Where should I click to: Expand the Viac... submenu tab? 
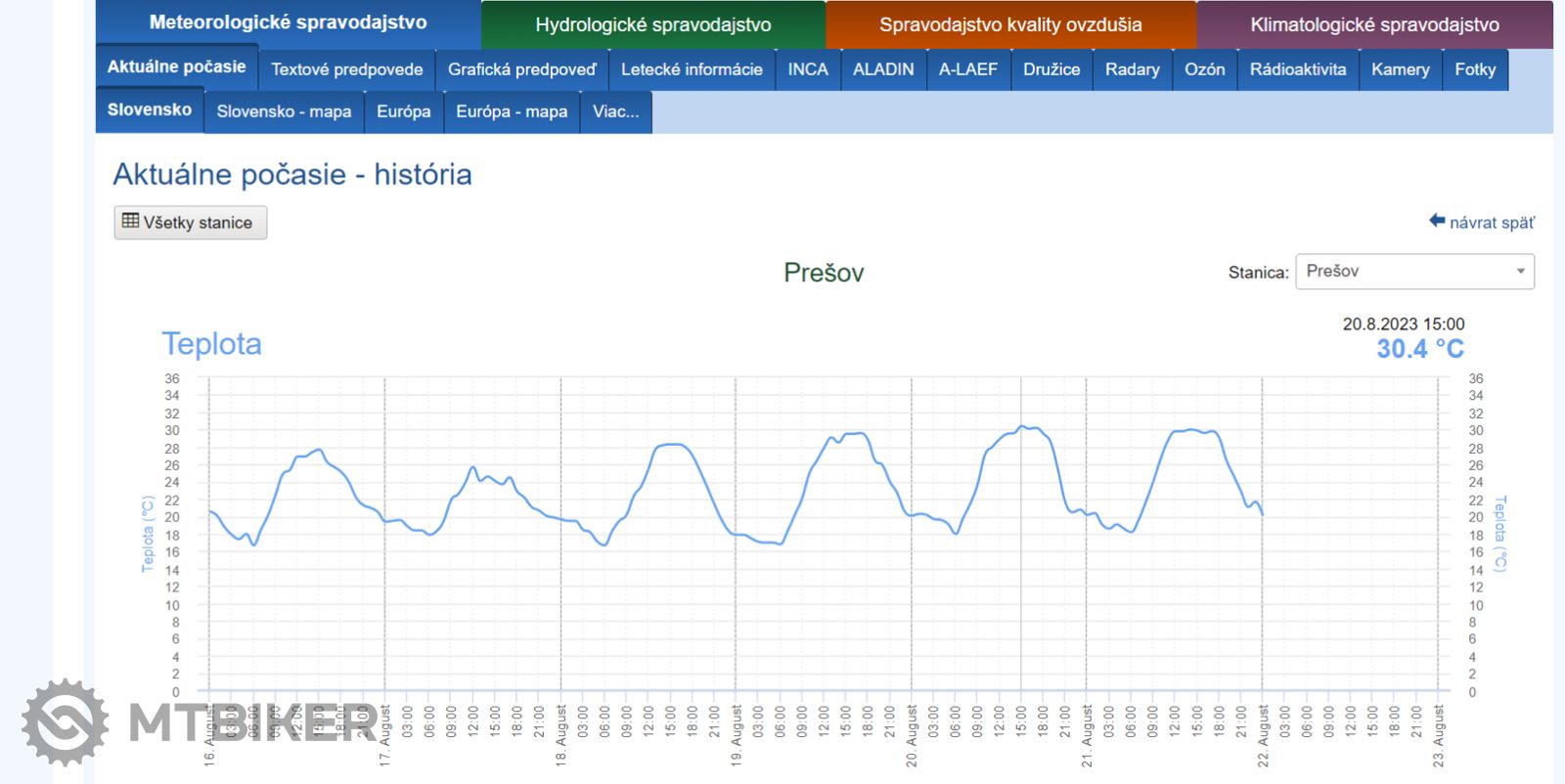tap(615, 111)
